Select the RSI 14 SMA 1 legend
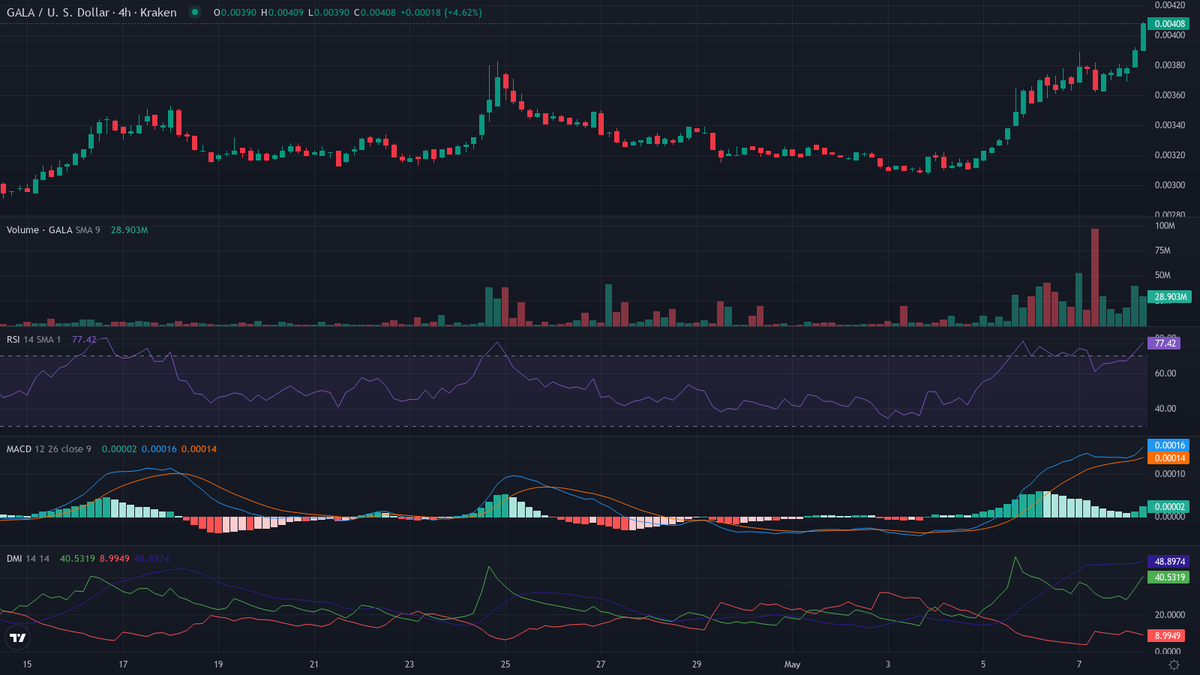Image resolution: width=1200 pixels, height=675 pixels. tap(34, 340)
